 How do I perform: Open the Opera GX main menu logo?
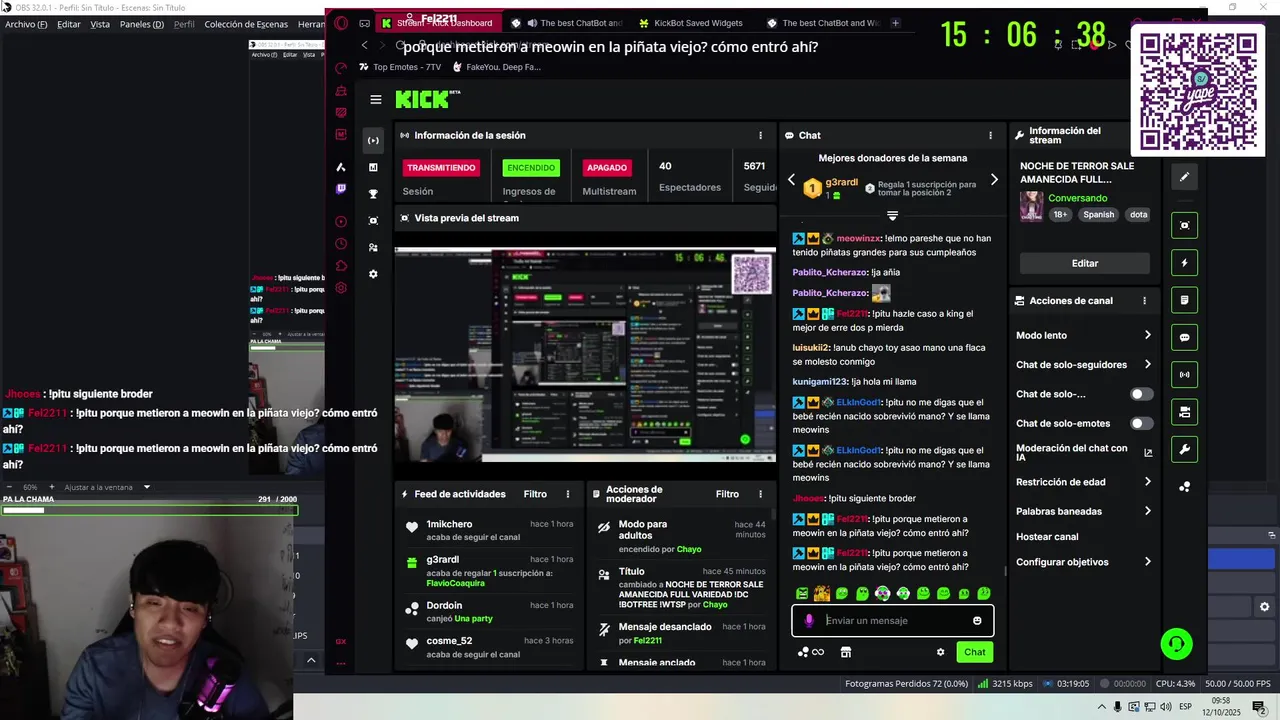[x=341, y=23]
